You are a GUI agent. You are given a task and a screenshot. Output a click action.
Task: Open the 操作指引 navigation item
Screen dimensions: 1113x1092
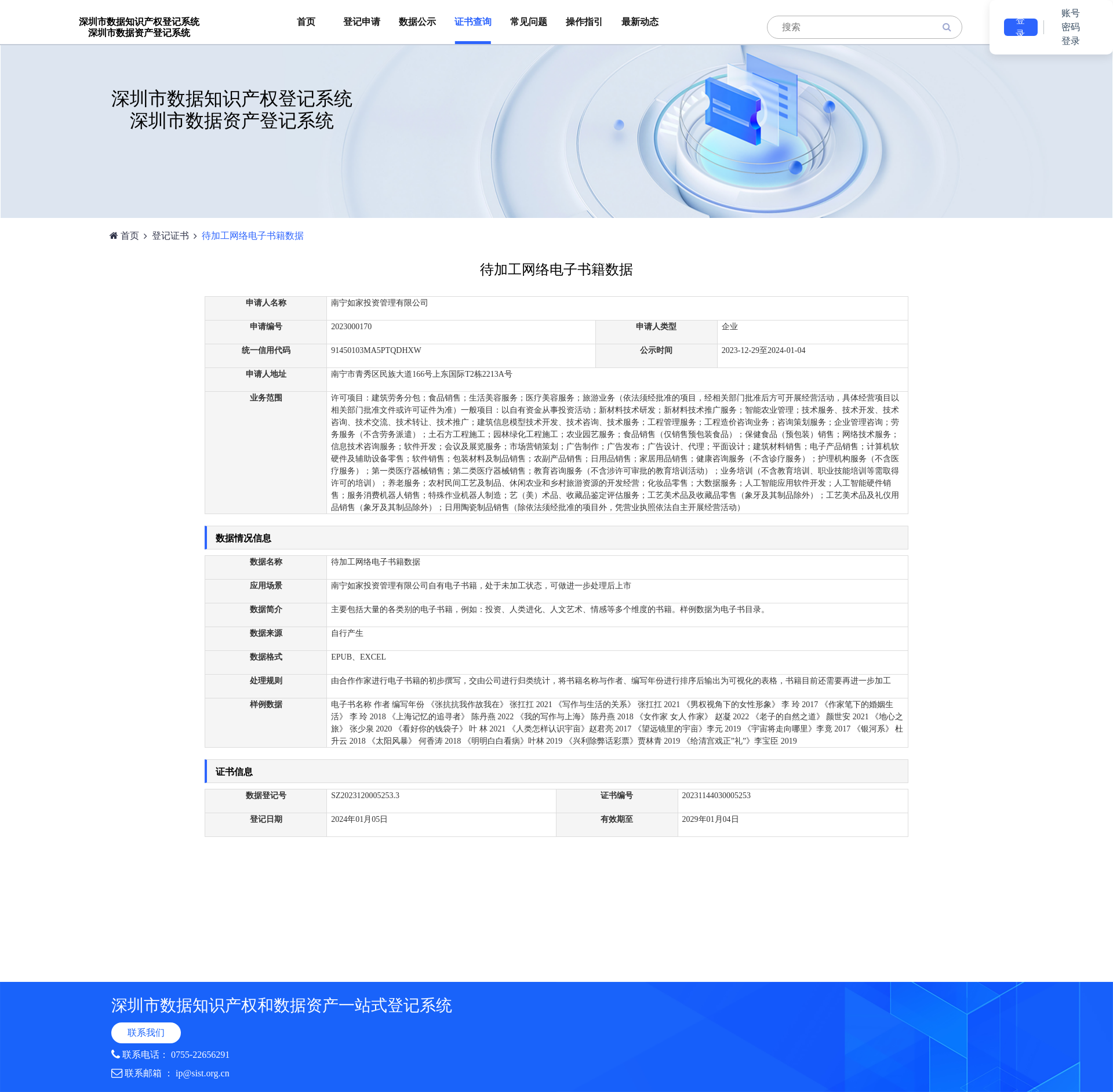coord(584,22)
